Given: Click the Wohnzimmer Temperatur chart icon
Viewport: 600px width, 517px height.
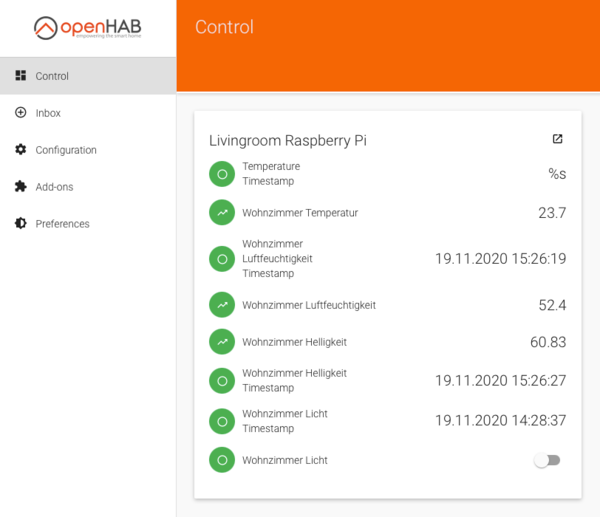Looking at the screenshot, I should click(x=222, y=213).
